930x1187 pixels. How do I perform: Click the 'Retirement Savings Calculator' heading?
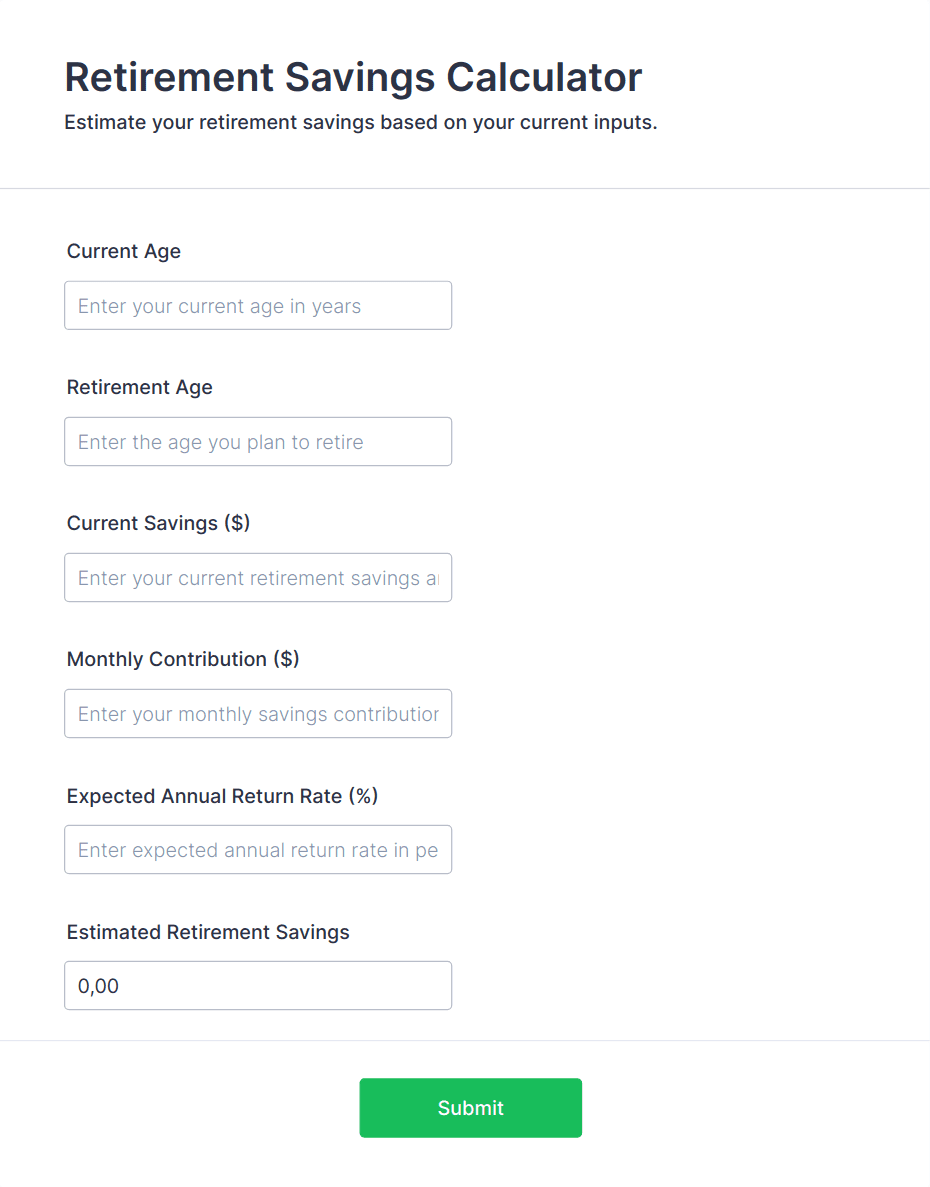coord(353,77)
